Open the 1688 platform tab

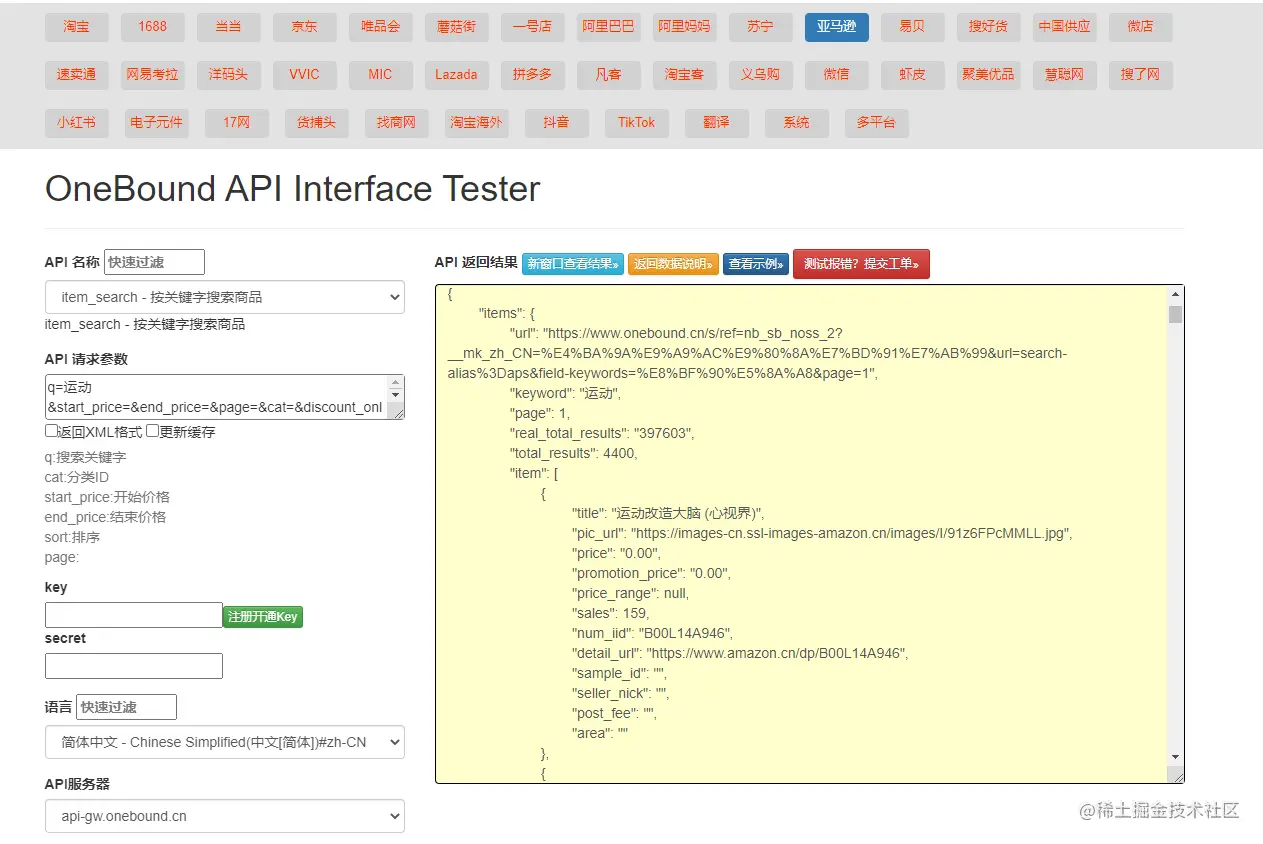pyautogui.click(x=153, y=27)
